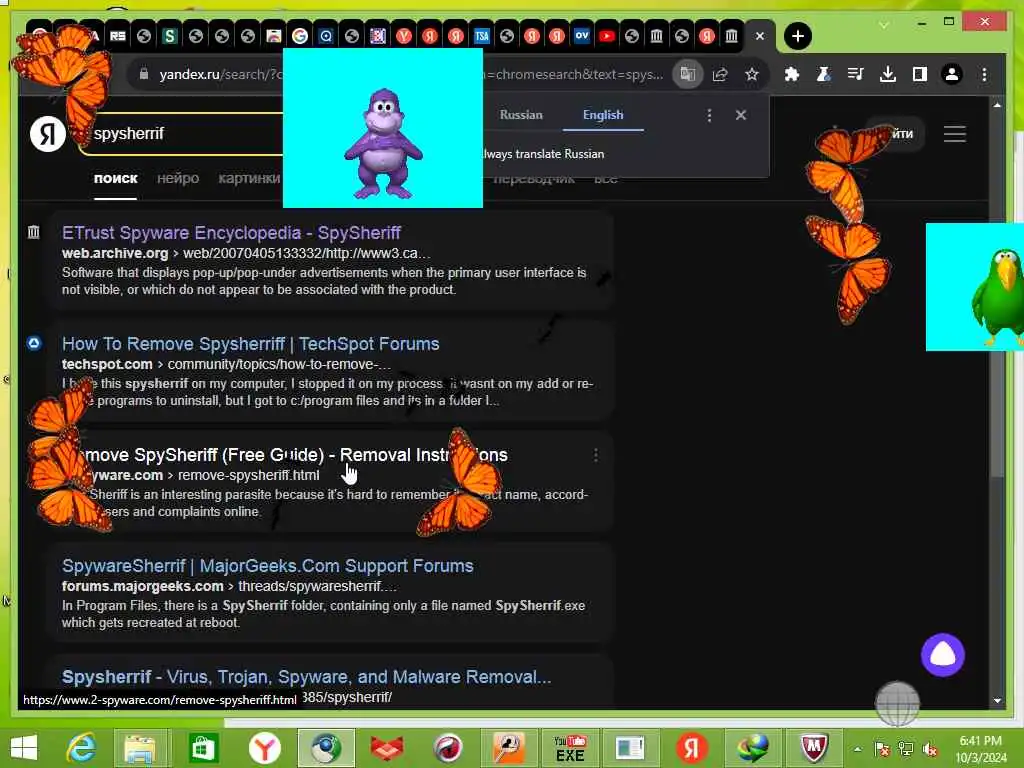Open Windows Store from taskbar

click(202, 748)
